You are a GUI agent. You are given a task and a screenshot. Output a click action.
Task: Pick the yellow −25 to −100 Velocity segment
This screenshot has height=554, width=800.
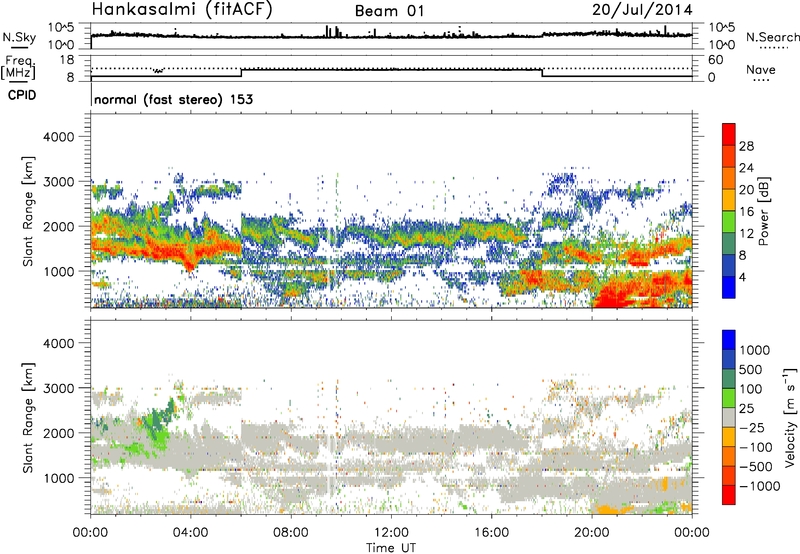pos(729,437)
